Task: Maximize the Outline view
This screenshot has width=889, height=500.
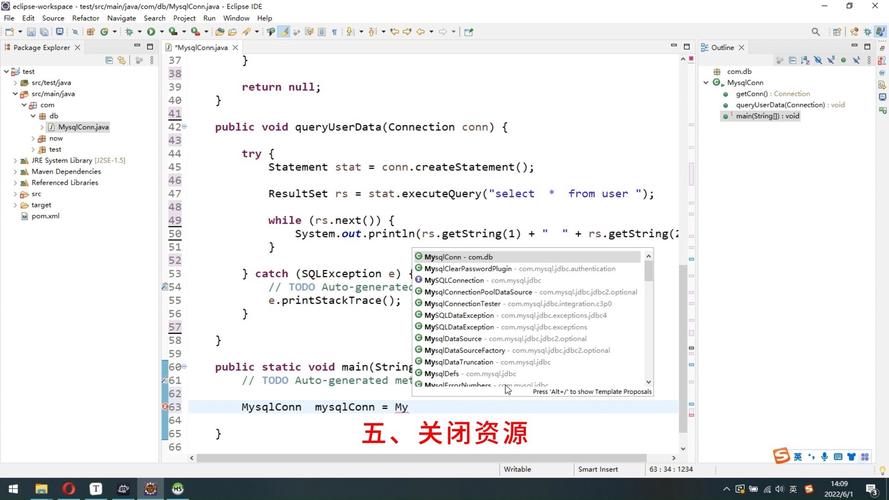Action: click(867, 46)
